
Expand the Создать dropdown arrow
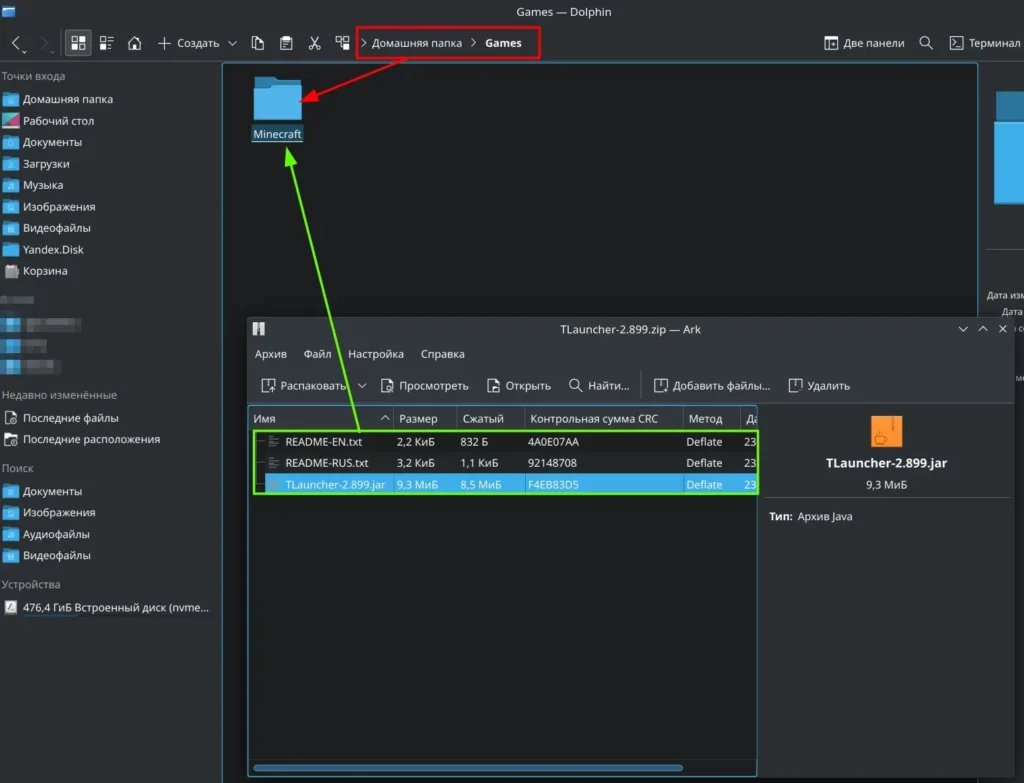point(232,43)
